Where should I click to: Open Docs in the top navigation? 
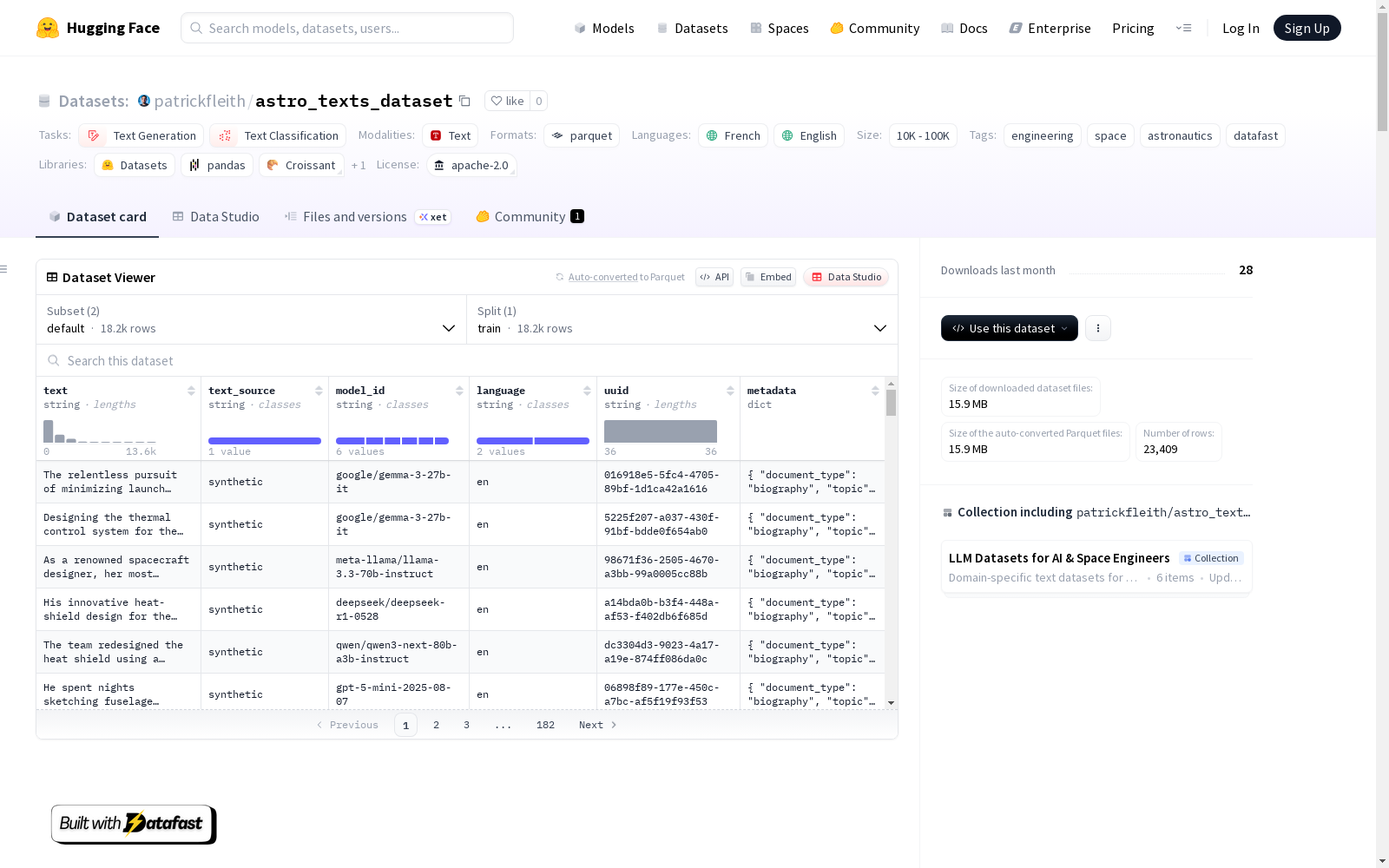(964, 28)
